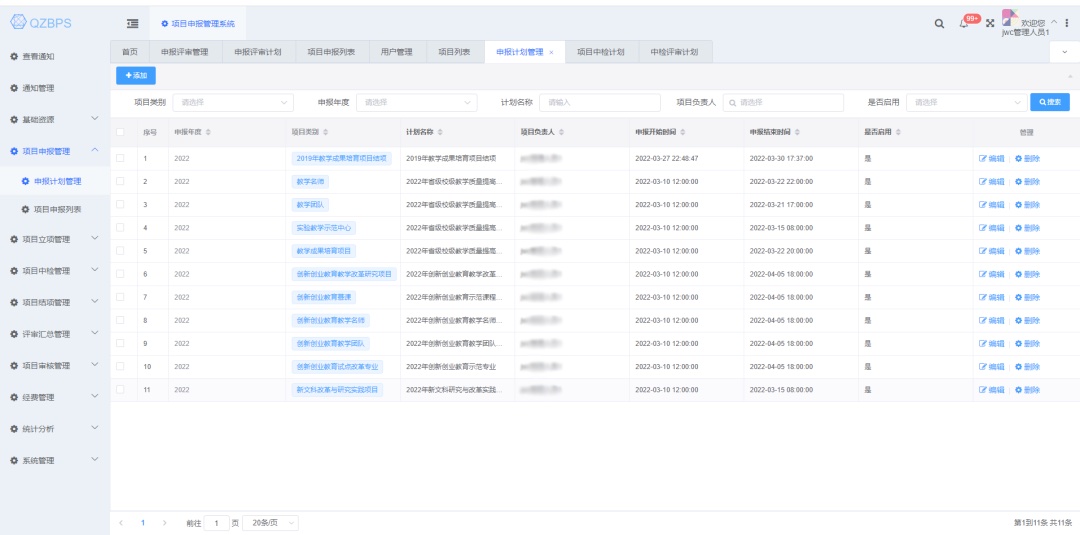
Task: Open 项目申报列表 in the sidebar
Action: [57, 209]
